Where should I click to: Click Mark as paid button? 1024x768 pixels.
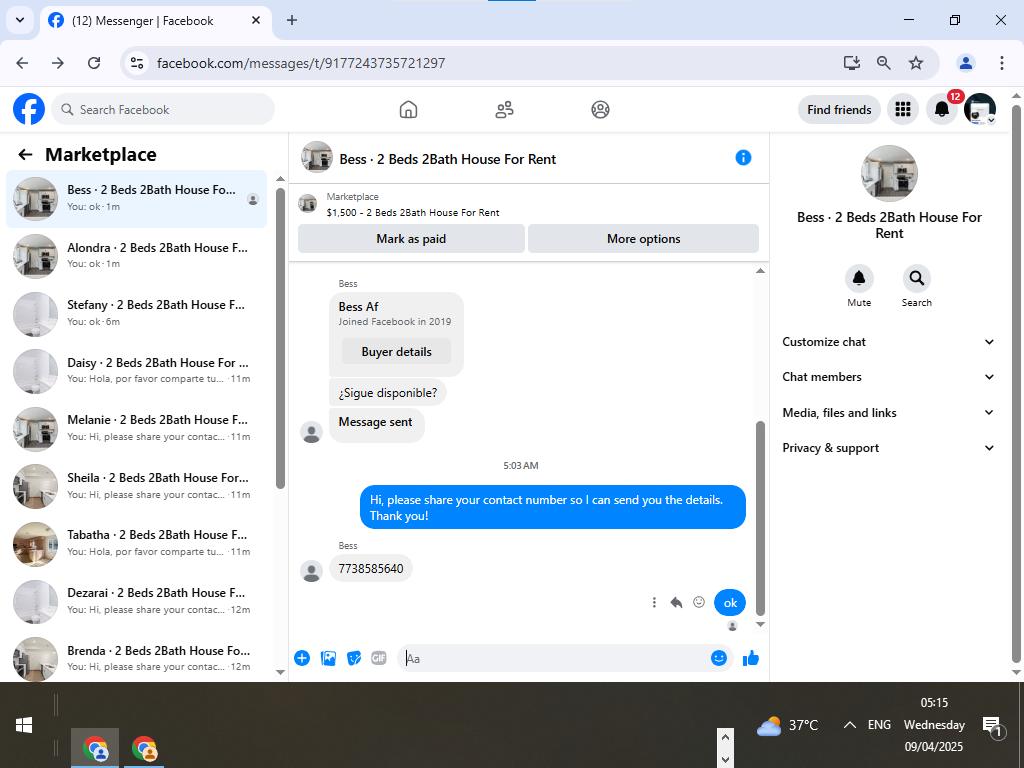click(x=411, y=238)
